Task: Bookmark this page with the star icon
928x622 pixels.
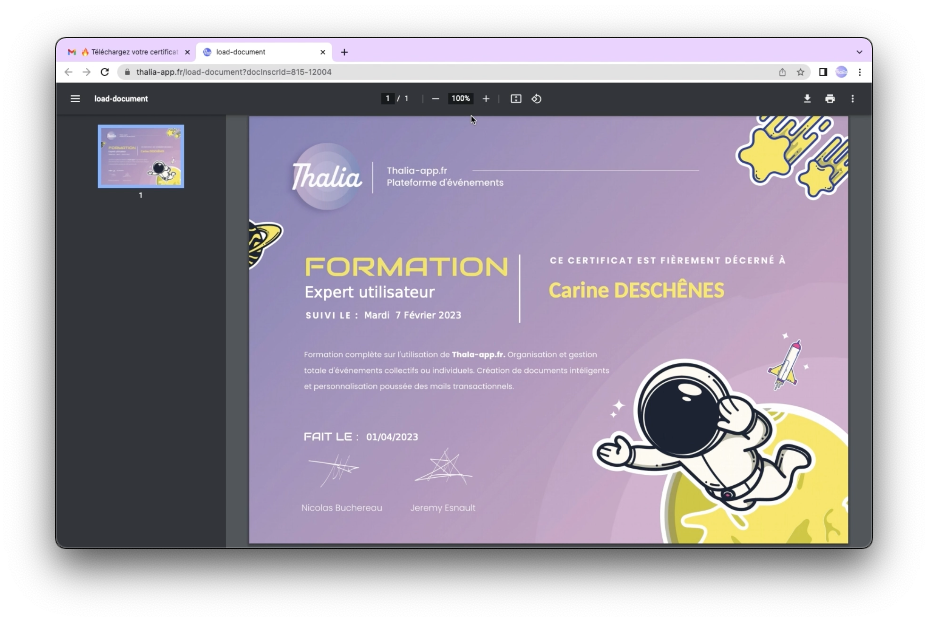Action: [801, 72]
